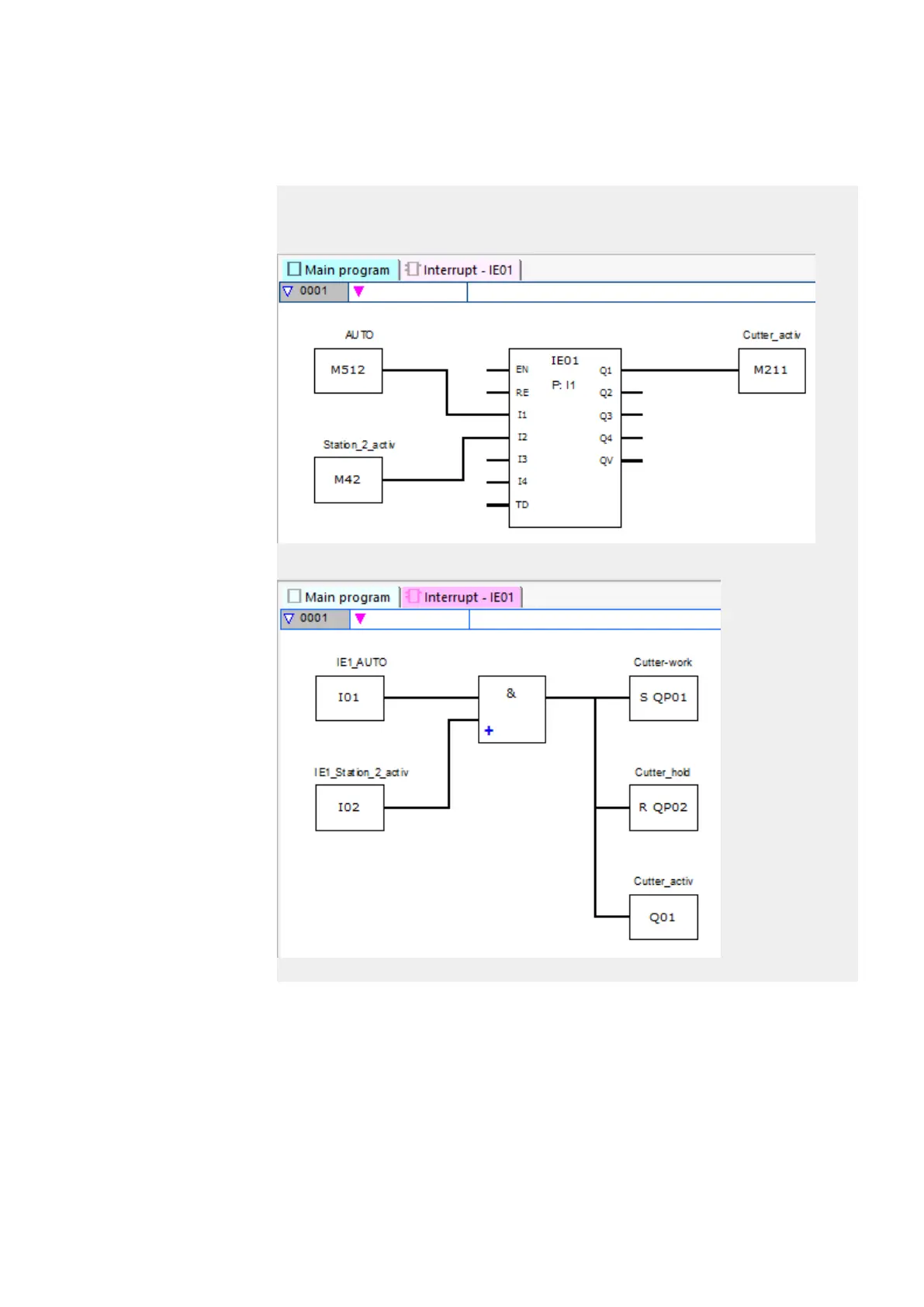Select the I02 IE1_Station_2_activ input block
The width and height of the screenshot is (924, 1307).
click(x=350, y=808)
